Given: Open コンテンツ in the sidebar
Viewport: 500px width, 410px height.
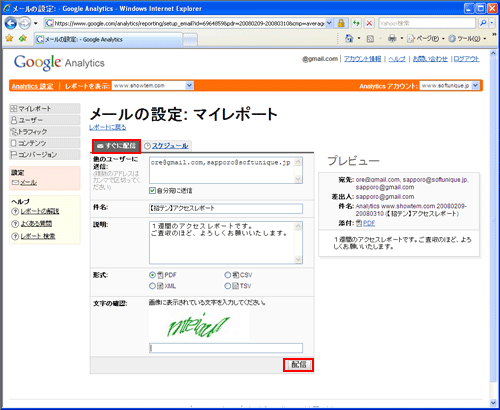Looking at the screenshot, I should (45, 143).
